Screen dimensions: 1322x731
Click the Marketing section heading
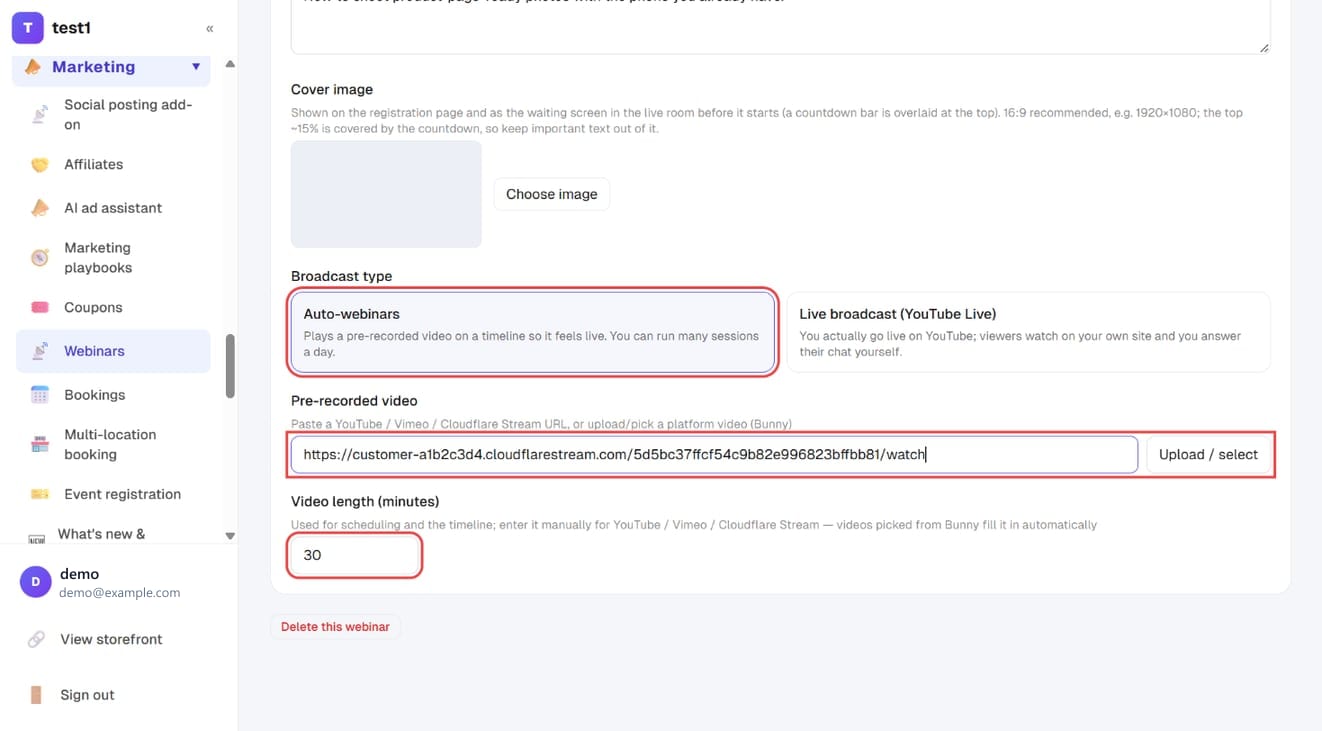(93, 67)
